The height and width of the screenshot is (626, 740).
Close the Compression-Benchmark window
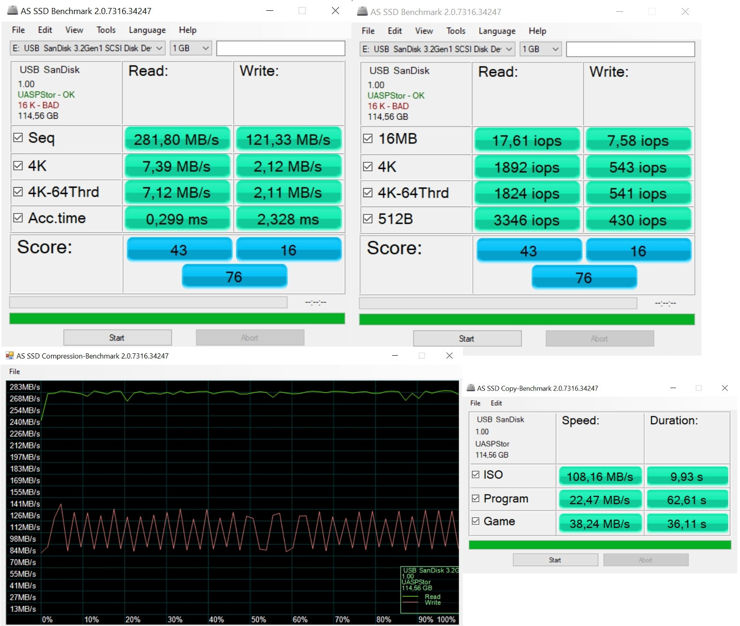449,355
